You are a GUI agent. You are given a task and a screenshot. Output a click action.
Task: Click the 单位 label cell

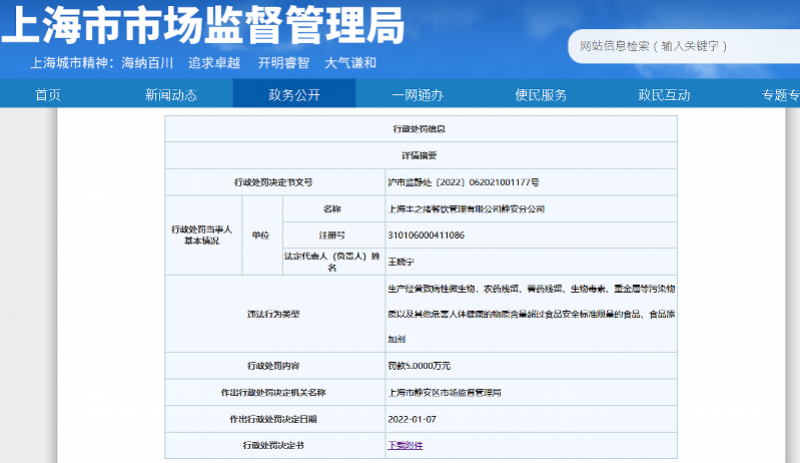coord(262,235)
